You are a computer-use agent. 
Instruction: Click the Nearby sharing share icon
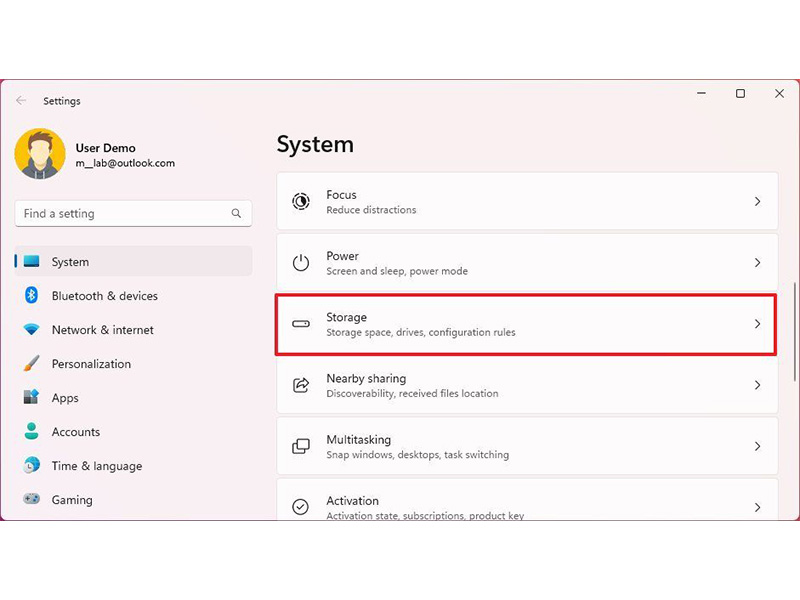click(301, 385)
